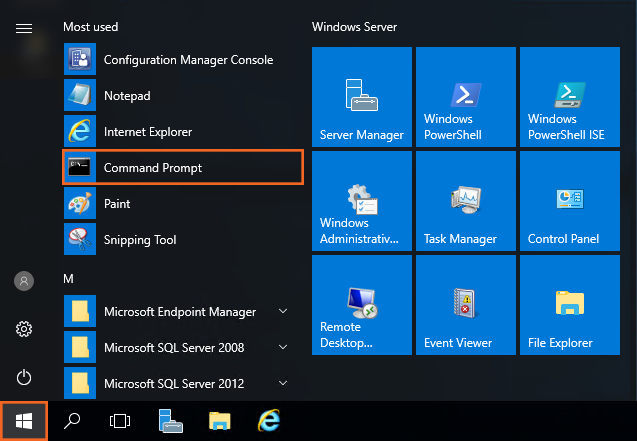
Task: Jump to apps via the M letter header
Action: 69,277
